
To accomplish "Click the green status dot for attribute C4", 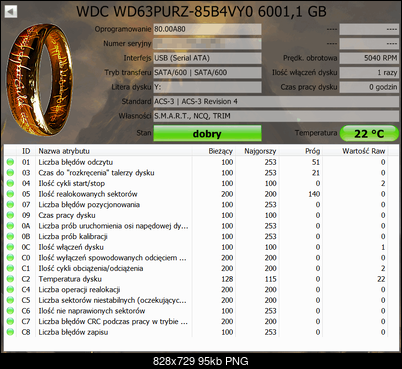I will click(10, 290).
